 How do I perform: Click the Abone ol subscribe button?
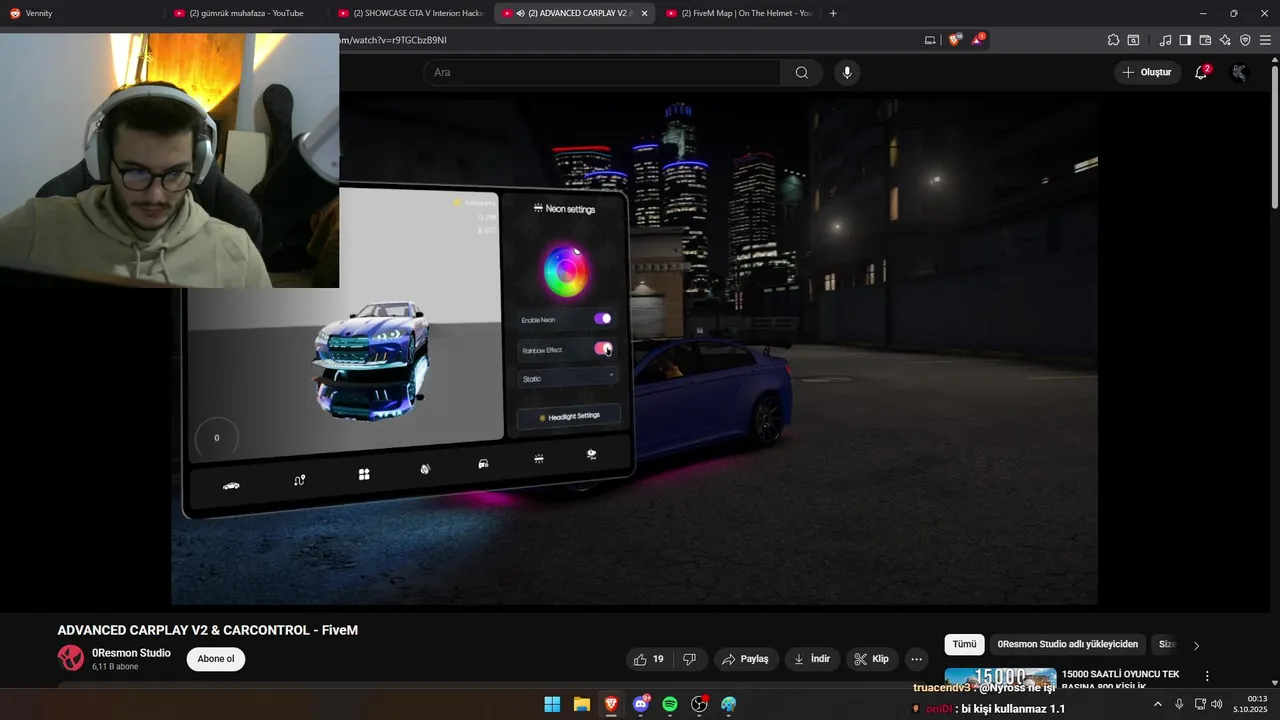pos(216,659)
